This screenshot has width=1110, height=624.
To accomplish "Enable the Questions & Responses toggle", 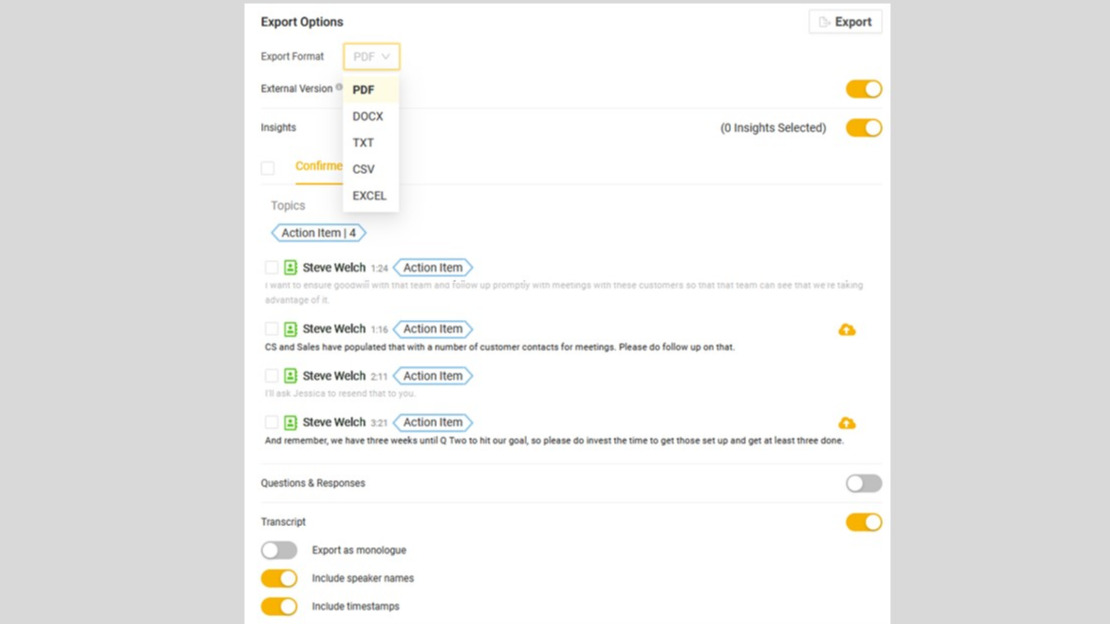I will tap(863, 484).
